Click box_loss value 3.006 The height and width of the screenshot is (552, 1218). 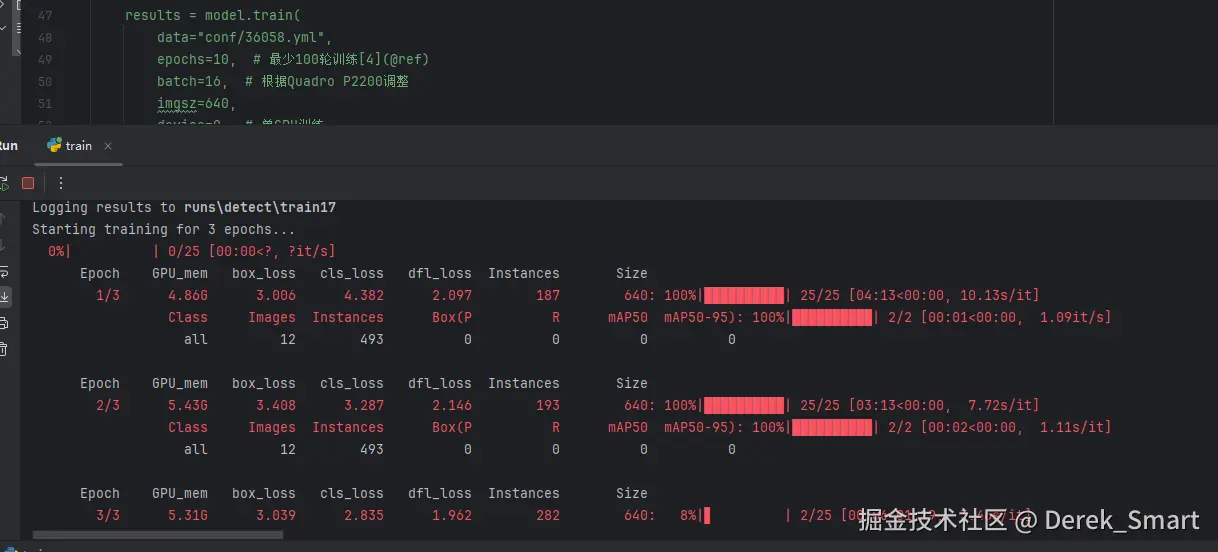coord(276,295)
